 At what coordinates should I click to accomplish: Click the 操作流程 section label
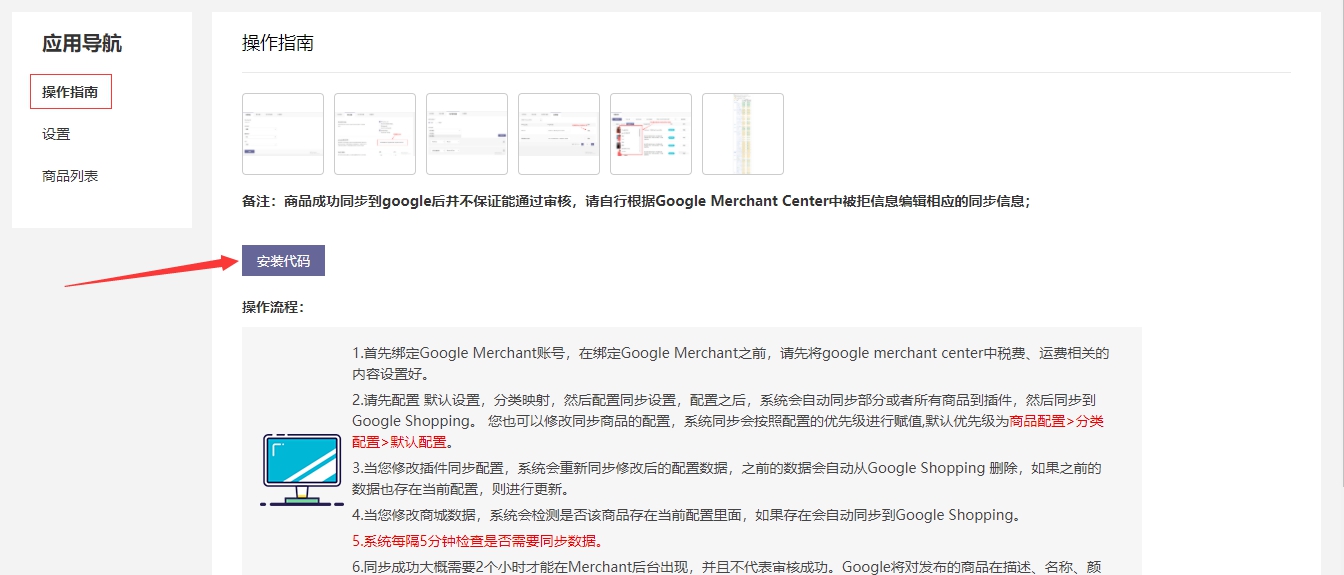coord(273,307)
